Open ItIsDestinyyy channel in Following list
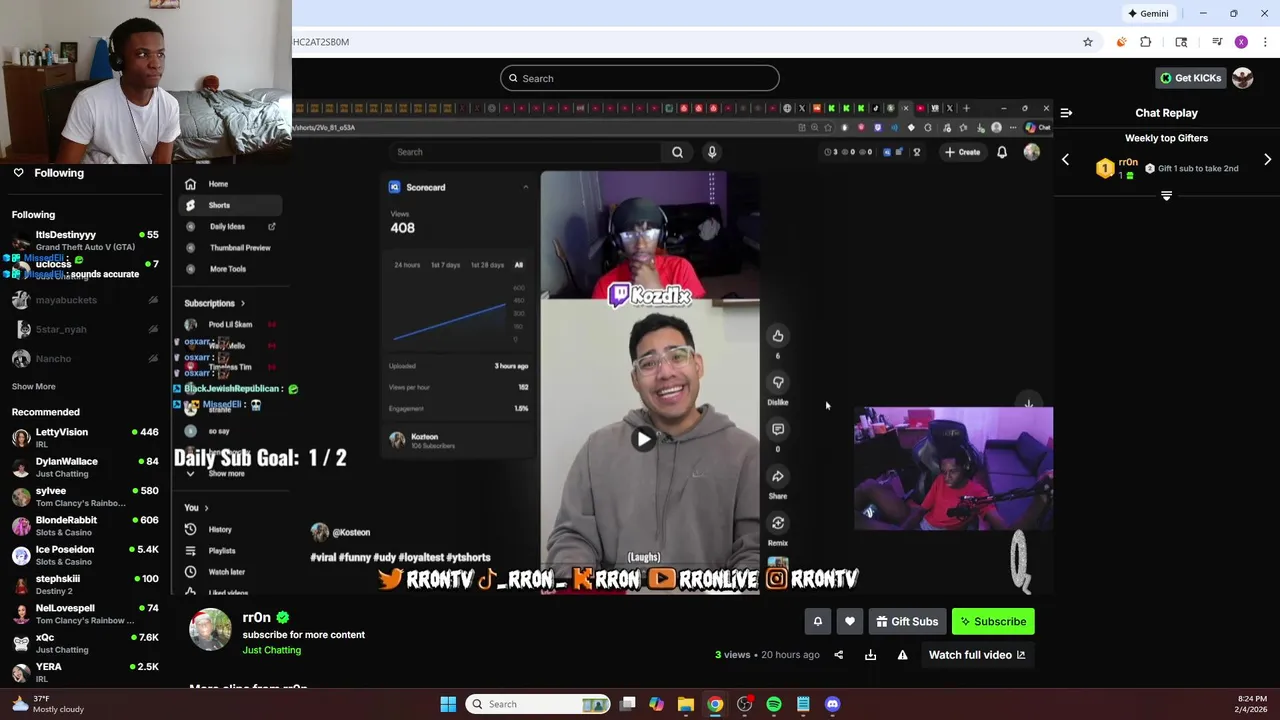This screenshot has width=1280, height=720. [85, 240]
